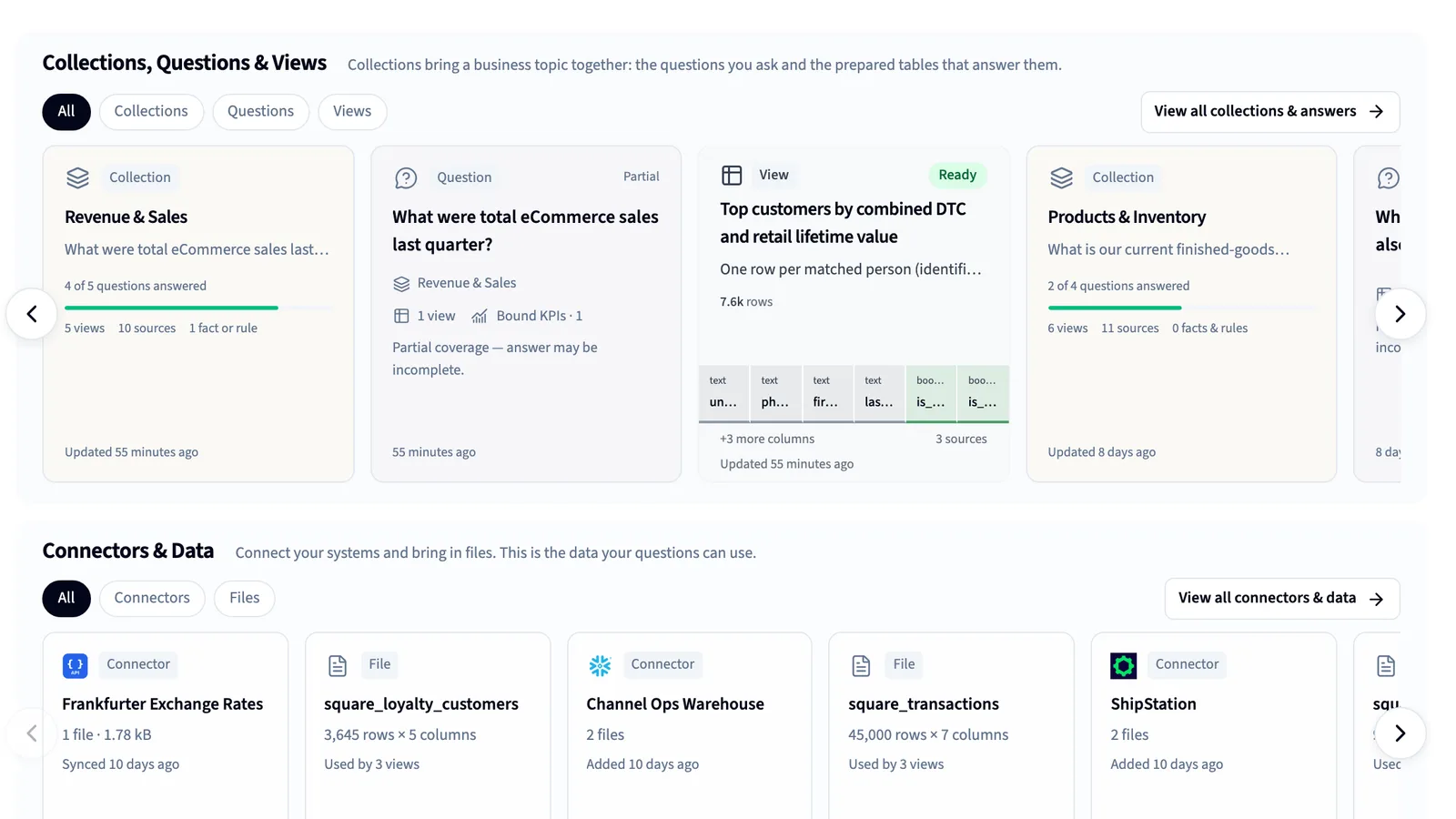Click the table View icon on Top customers card

click(x=732, y=175)
